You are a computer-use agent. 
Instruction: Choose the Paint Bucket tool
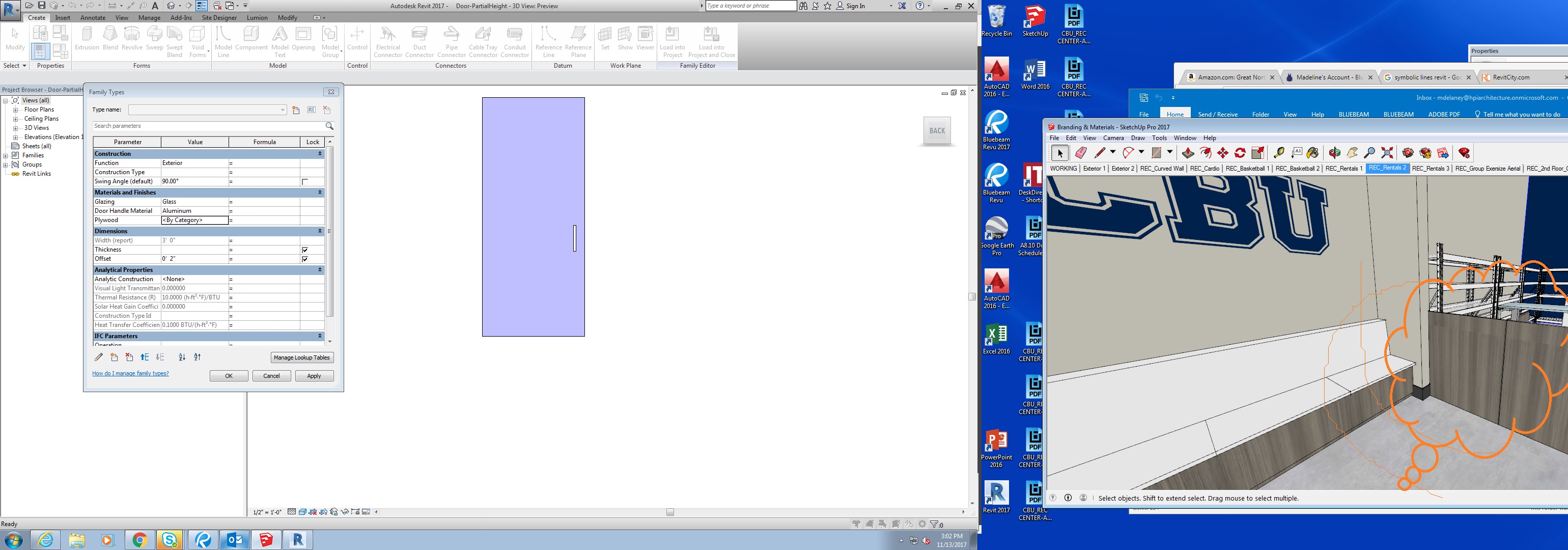[1313, 153]
